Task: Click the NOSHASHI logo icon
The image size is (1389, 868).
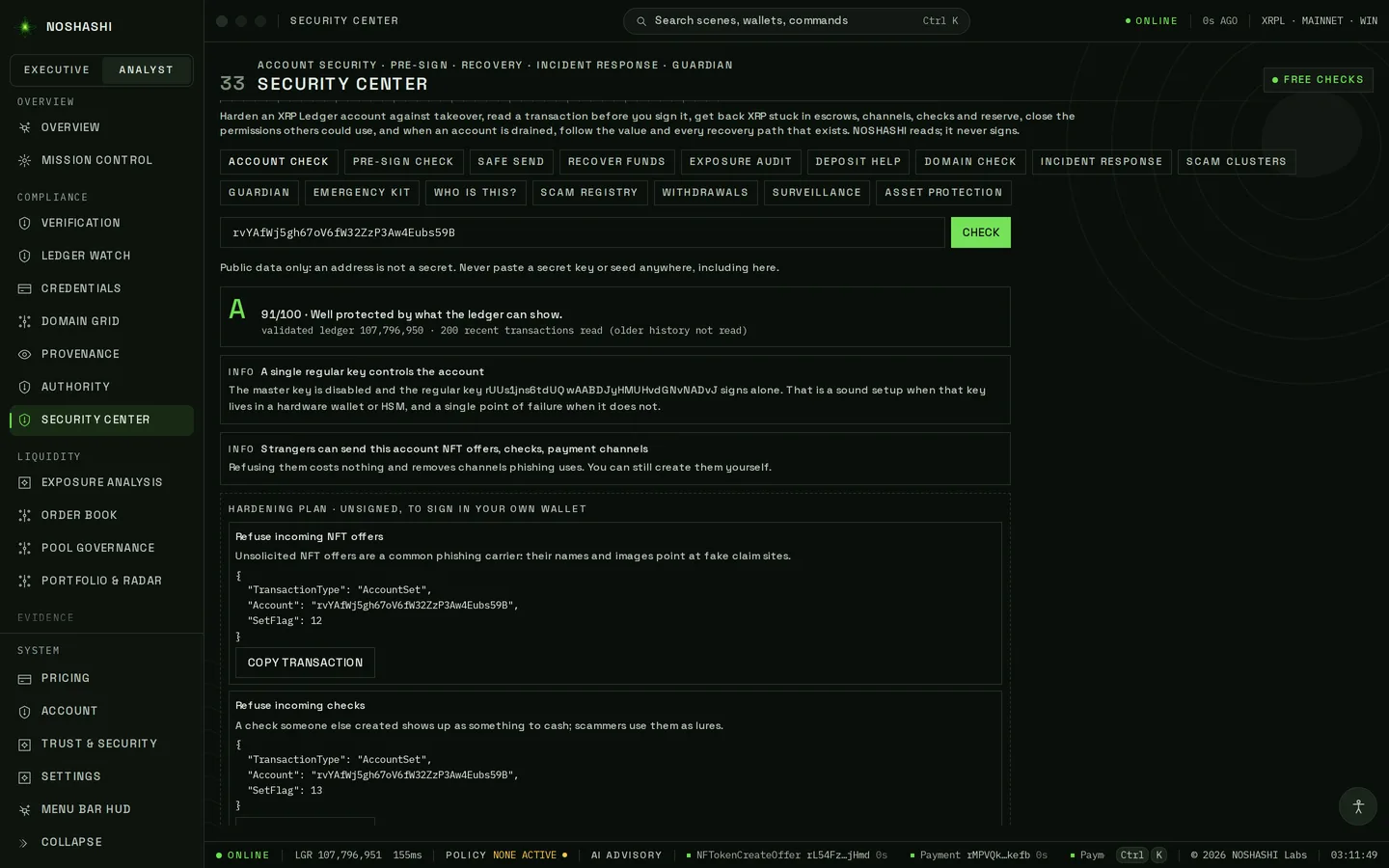Action: coord(26,27)
